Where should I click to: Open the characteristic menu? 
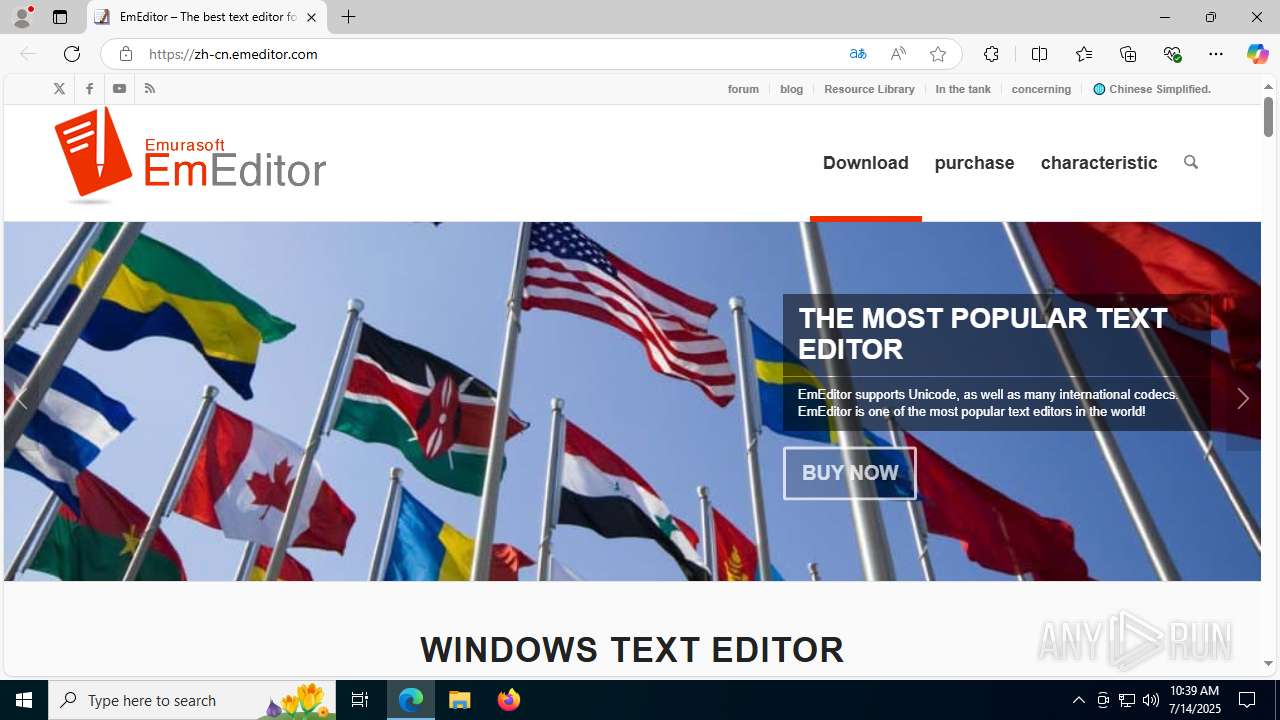pos(1099,162)
